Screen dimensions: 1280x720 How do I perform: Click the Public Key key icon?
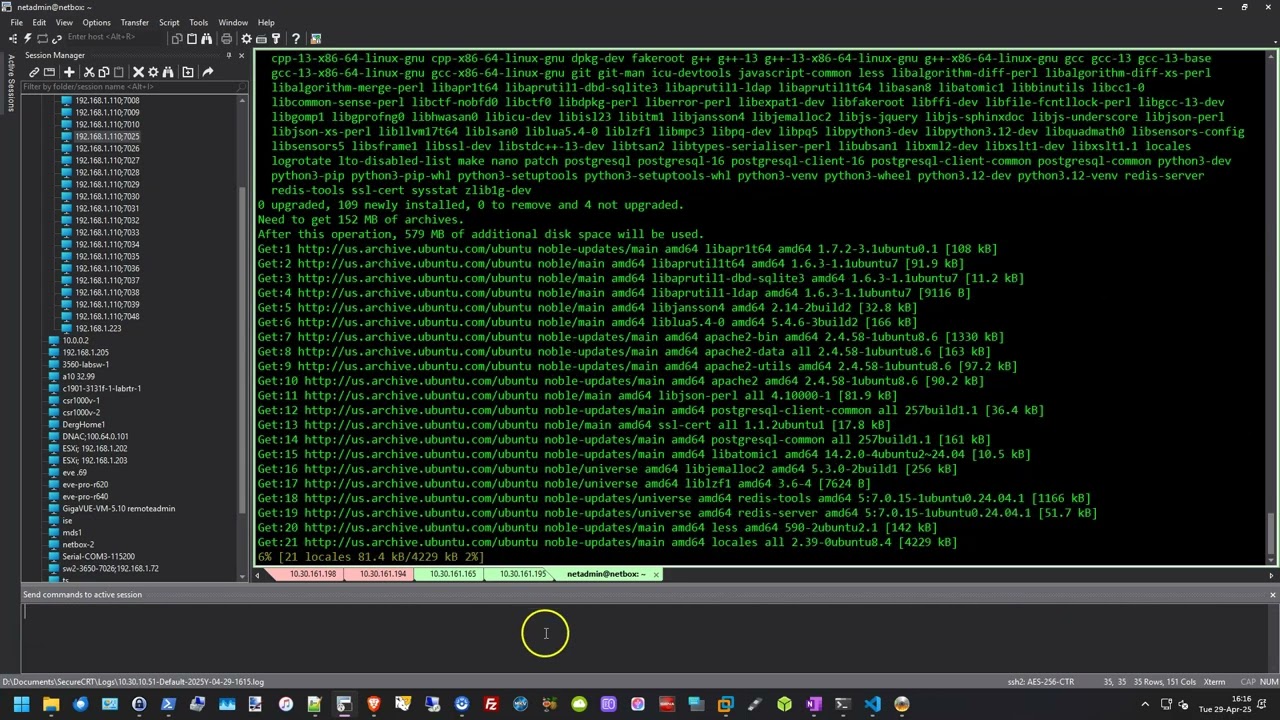pos(276,39)
